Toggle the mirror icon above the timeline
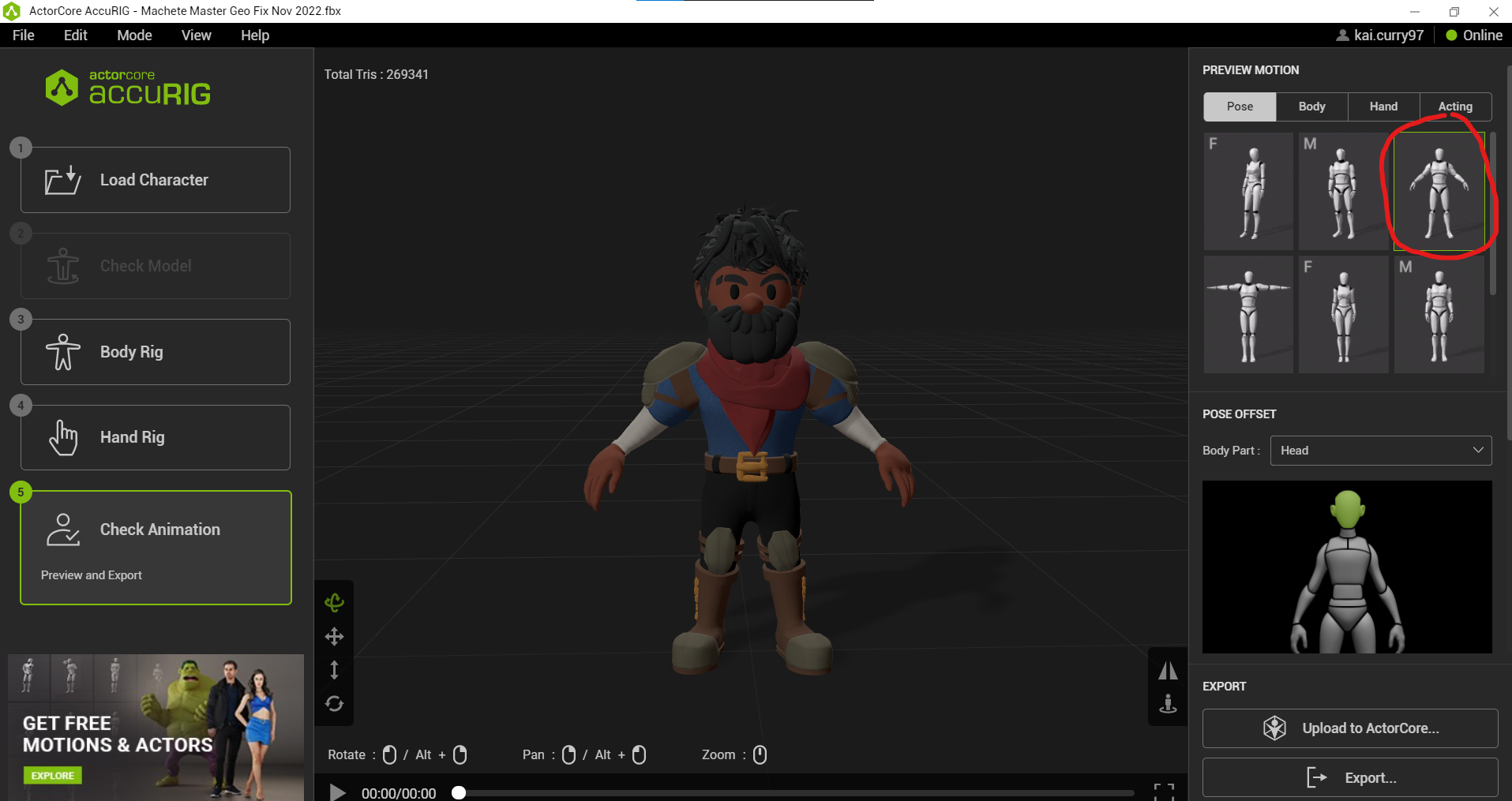Viewport: 1512px width, 801px height. 1168,671
